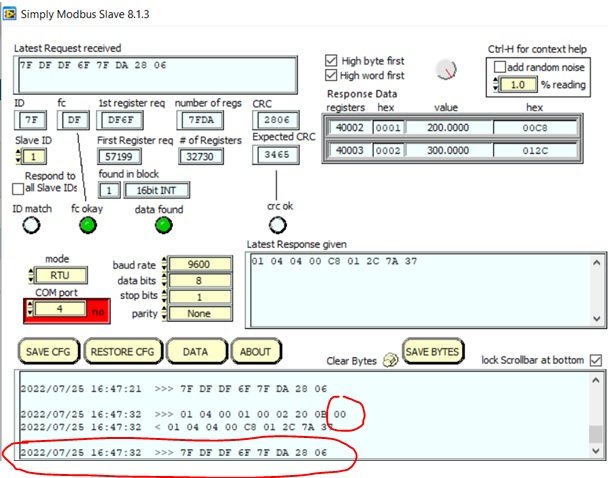Click the Clear Bytes eraser icon
The width and height of the screenshot is (608, 478).
click(390, 360)
